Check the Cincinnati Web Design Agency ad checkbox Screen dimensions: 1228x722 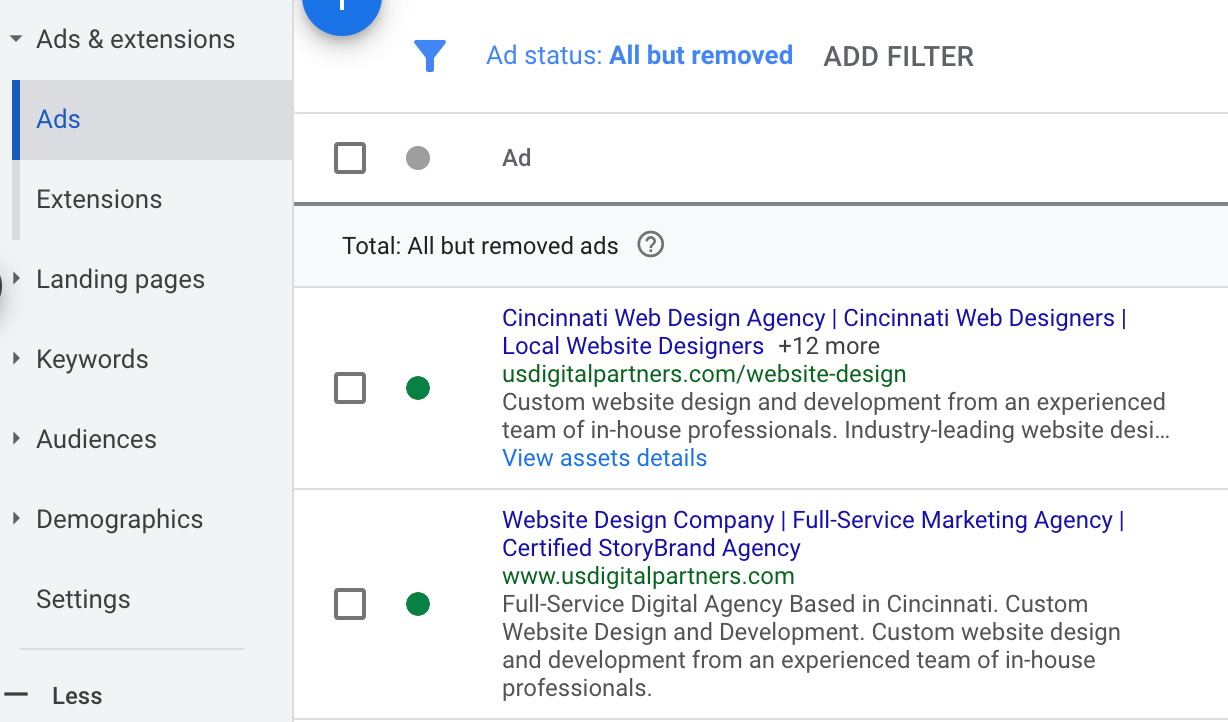click(350, 388)
